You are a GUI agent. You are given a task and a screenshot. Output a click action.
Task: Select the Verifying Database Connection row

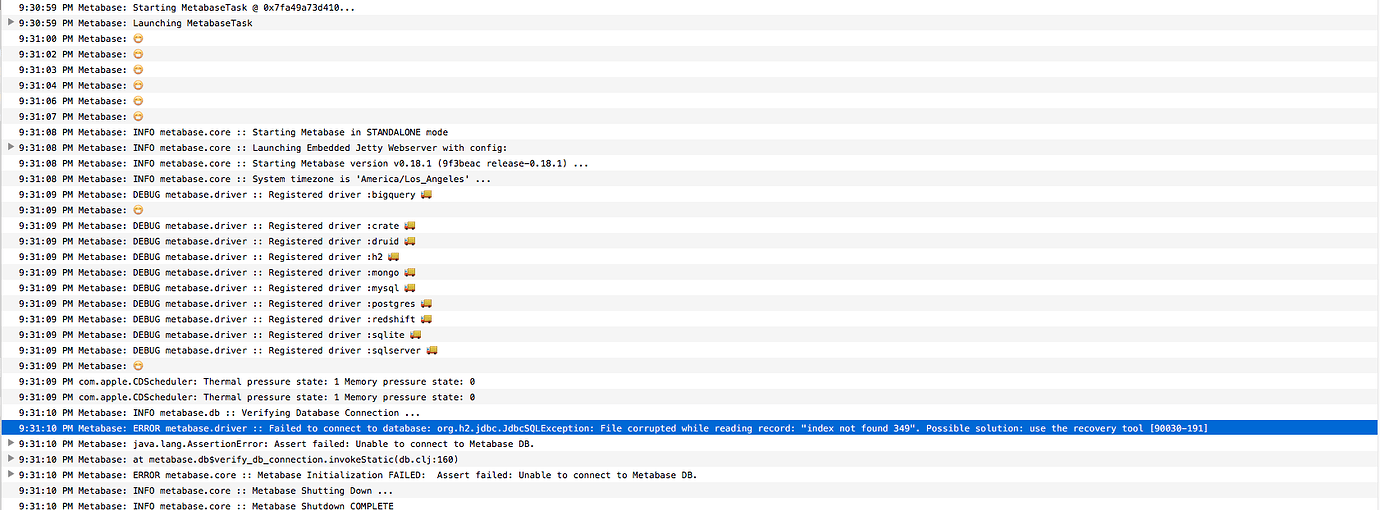tap(690, 413)
